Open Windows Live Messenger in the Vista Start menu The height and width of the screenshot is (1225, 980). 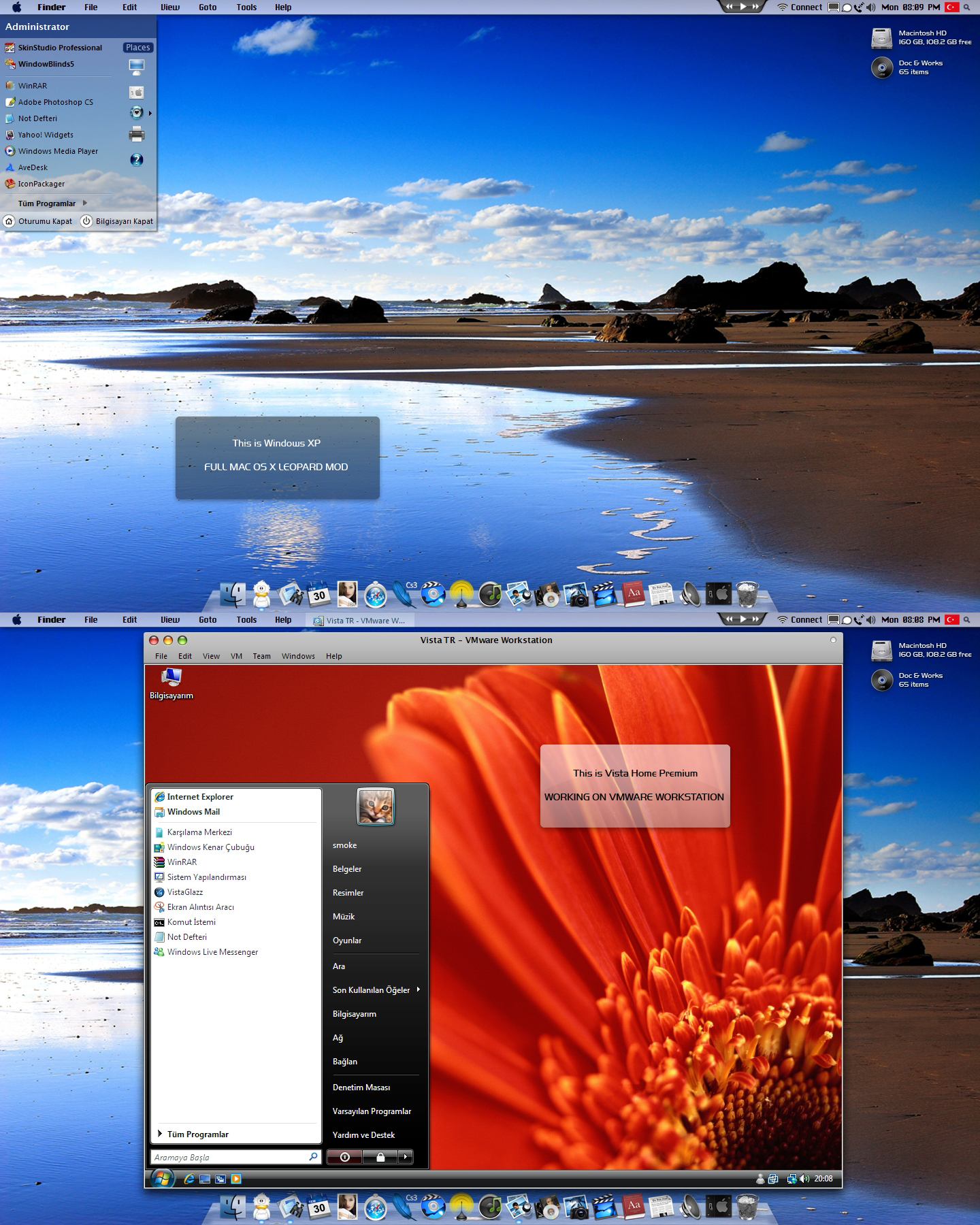point(206,951)
